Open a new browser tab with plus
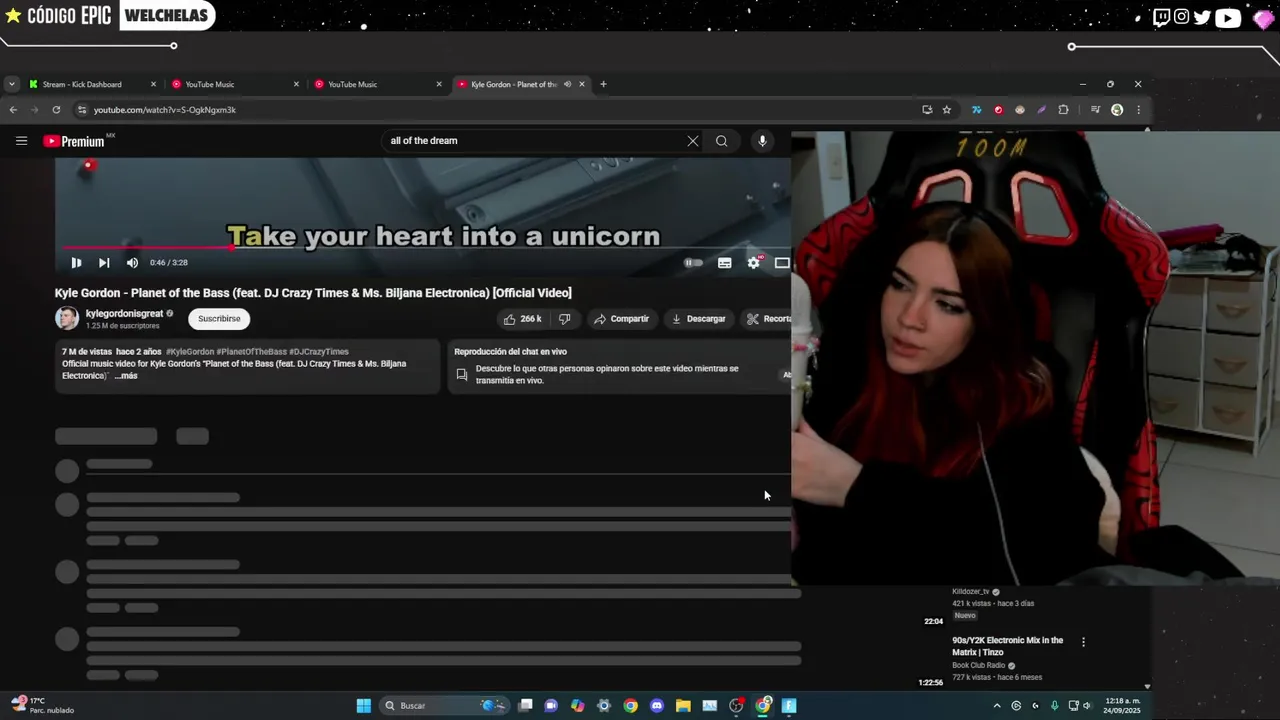Screen dimensions: 1280x720 [603, 84]
